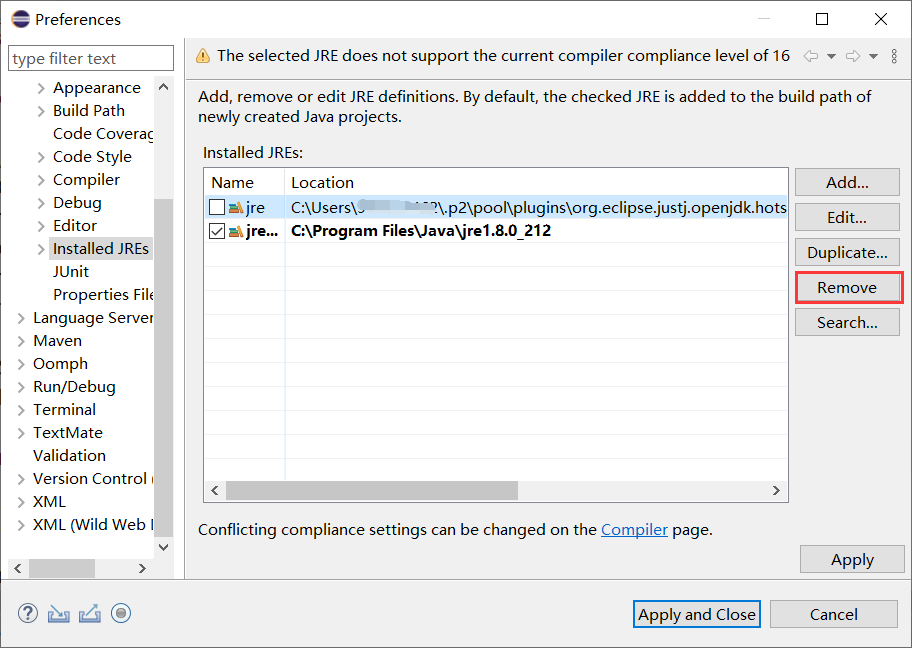This screenshot has width=912, height=648.
Task: Expand the Run/Debug tree node
Action: [21, 387]
